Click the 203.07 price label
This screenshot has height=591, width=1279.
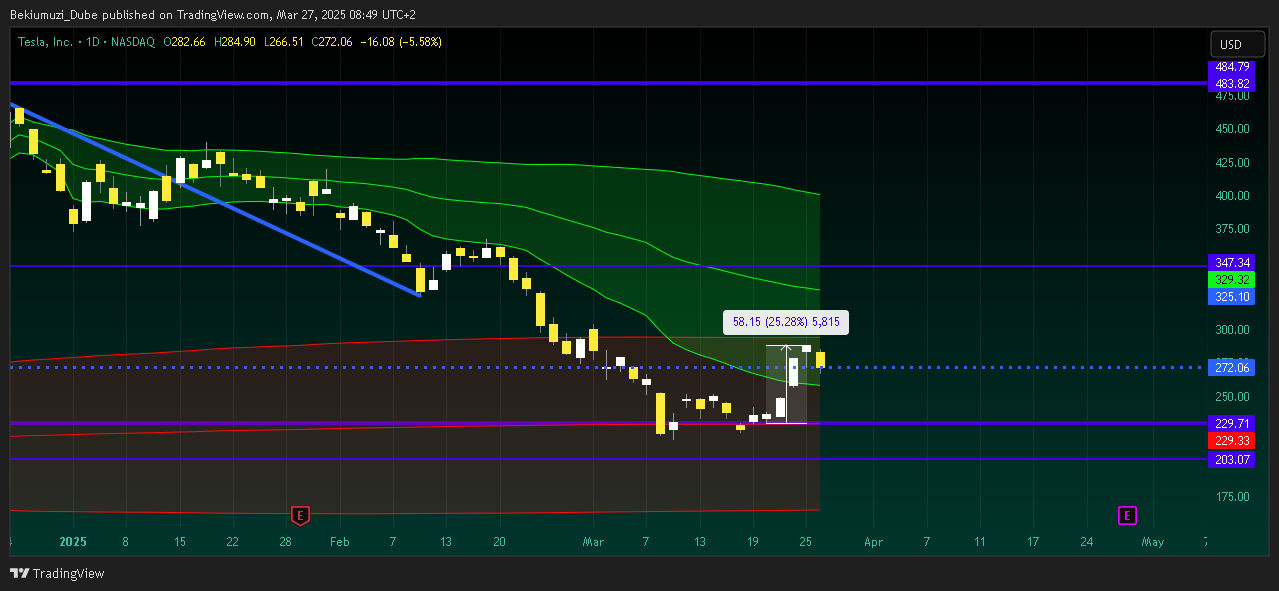click(x=1230, y=459)
